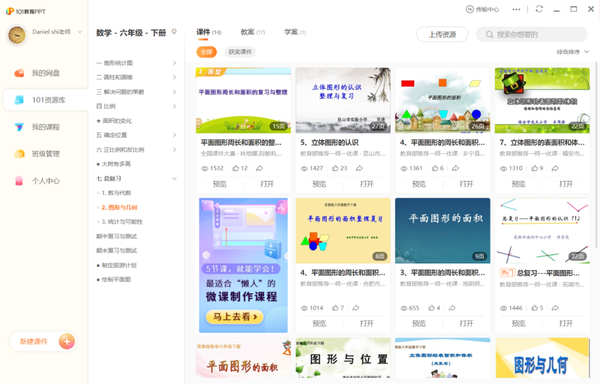Click 马上去看 on the promo banner
The width and height of the screenshot is (600, 384).
pyautogui.click(x=235, y=317)
